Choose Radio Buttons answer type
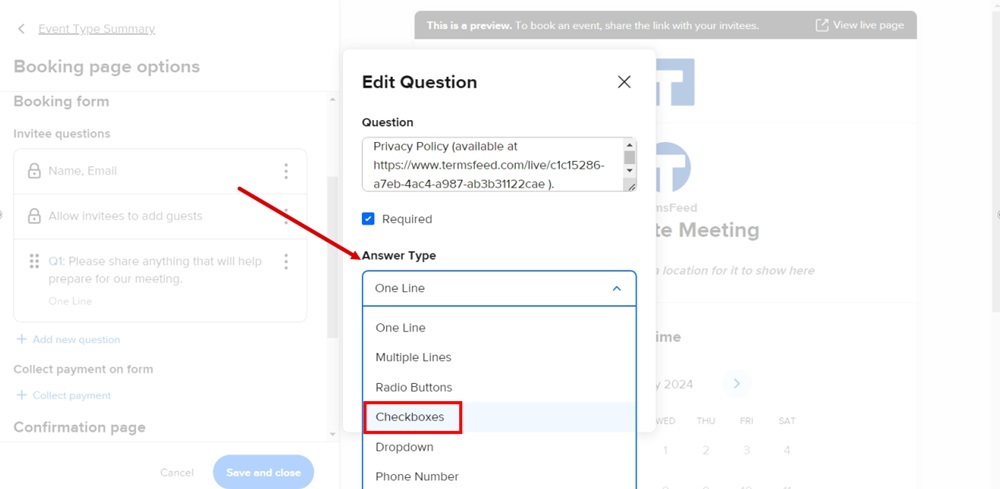This screenshot has width=1000, height=489. click(x=499, y=387)
